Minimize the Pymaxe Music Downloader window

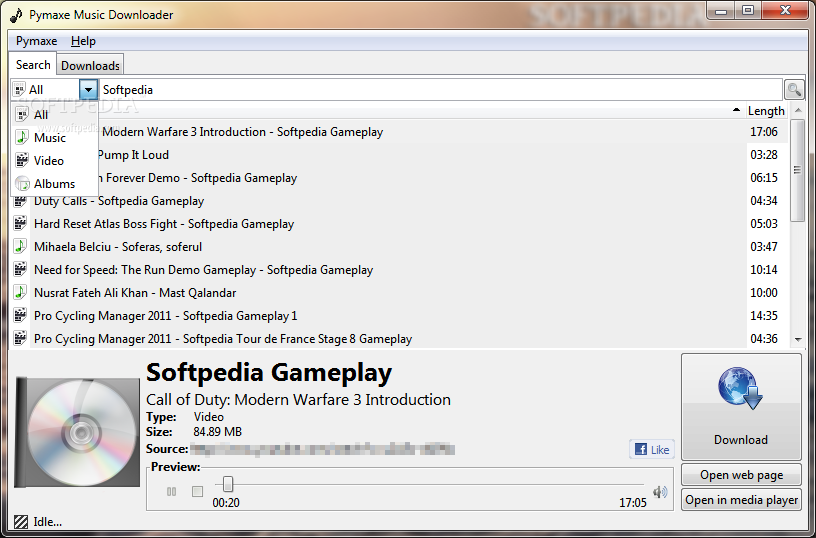pyautogui.click(x=721, y=11)
